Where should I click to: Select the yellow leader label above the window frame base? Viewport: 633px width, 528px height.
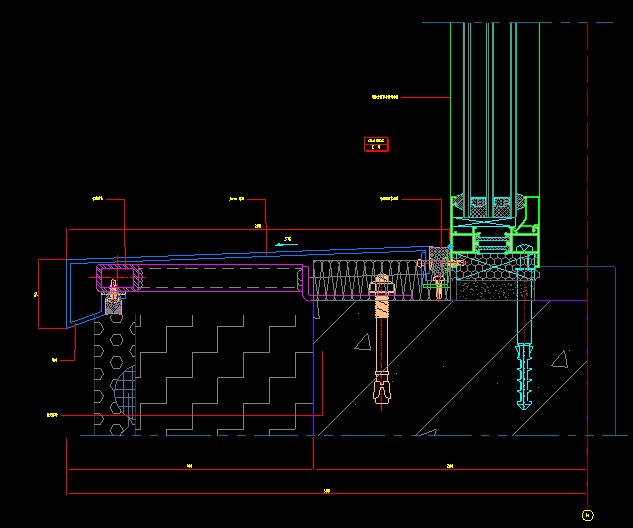click(x=389, y=198)
